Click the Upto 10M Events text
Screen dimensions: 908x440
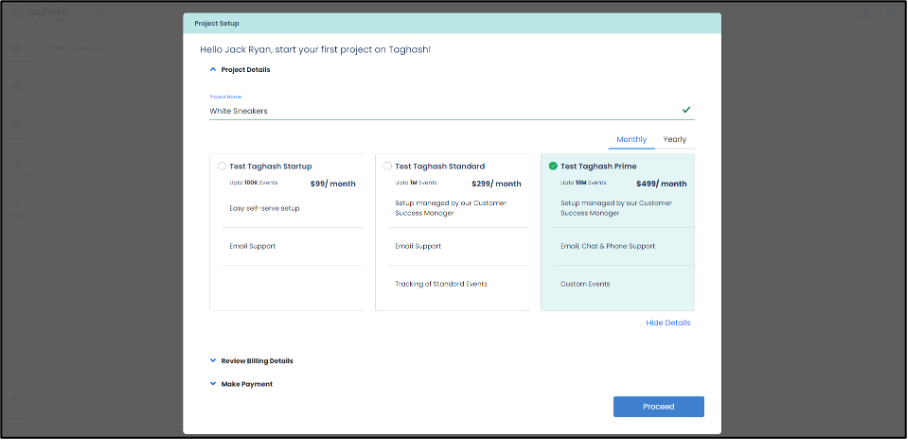pos(583,182)
